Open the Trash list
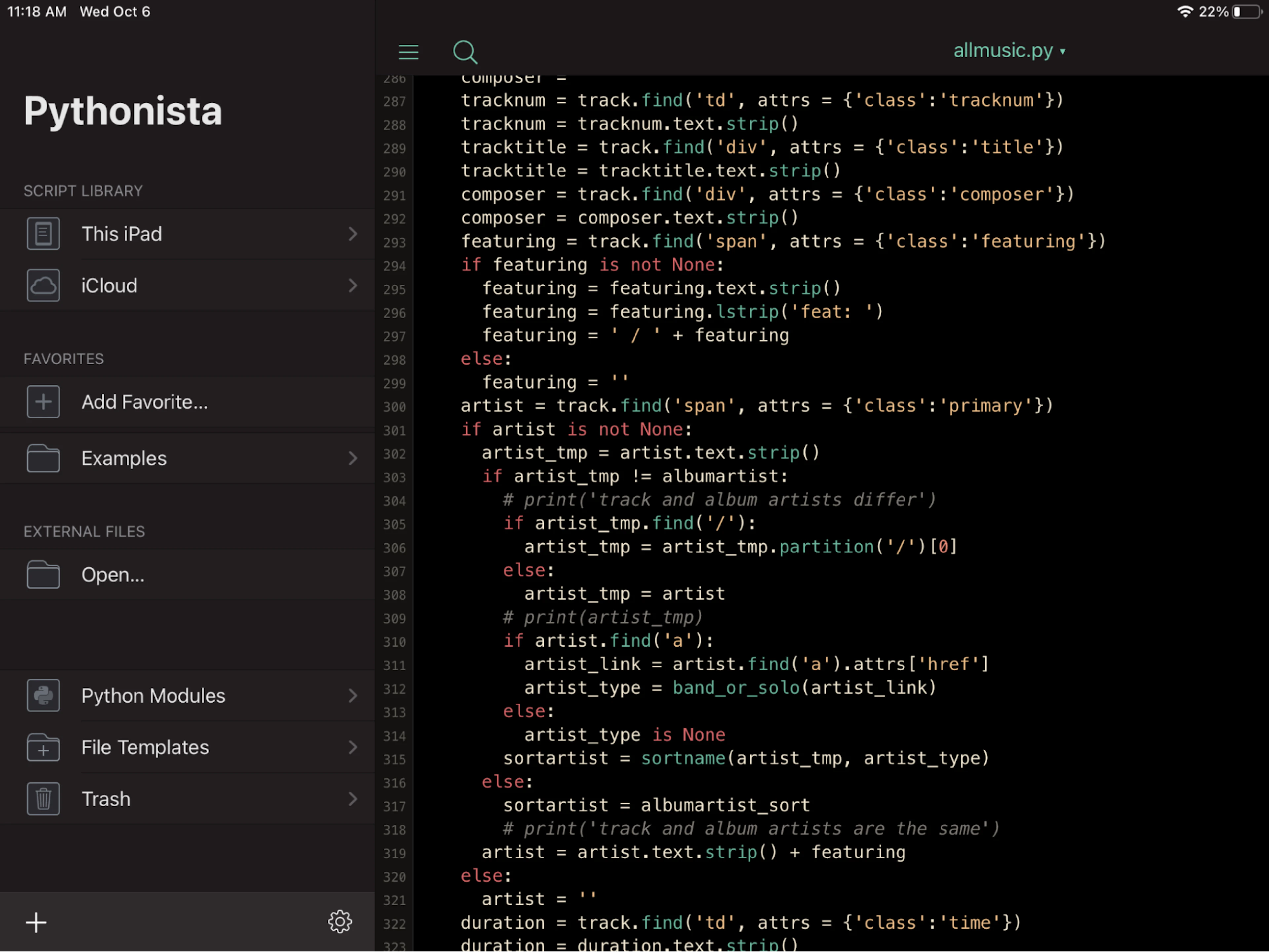The image size is (1269, 952). (x=188, y=799)
